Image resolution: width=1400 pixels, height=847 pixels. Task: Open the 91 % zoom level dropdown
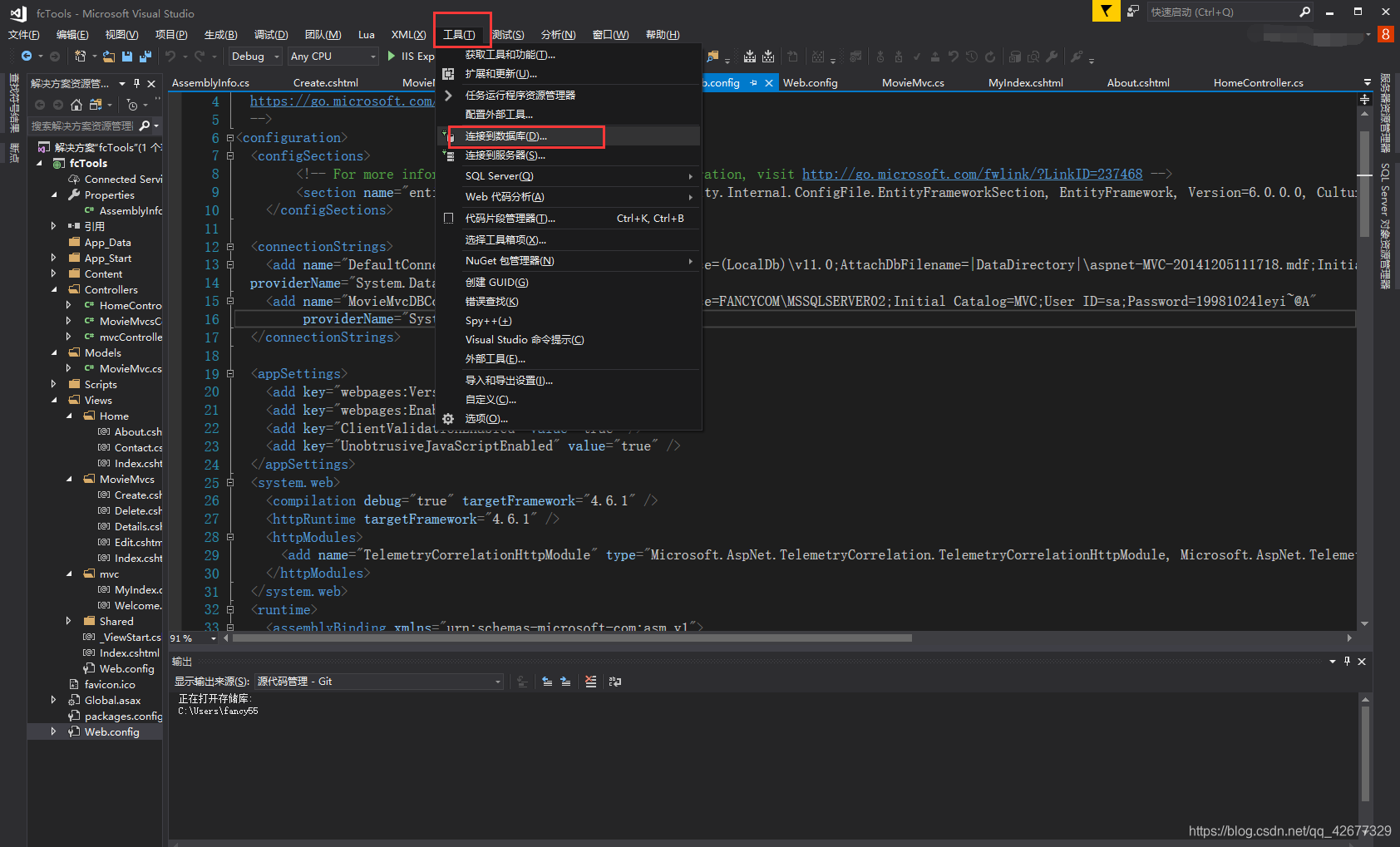click(214, 638)
